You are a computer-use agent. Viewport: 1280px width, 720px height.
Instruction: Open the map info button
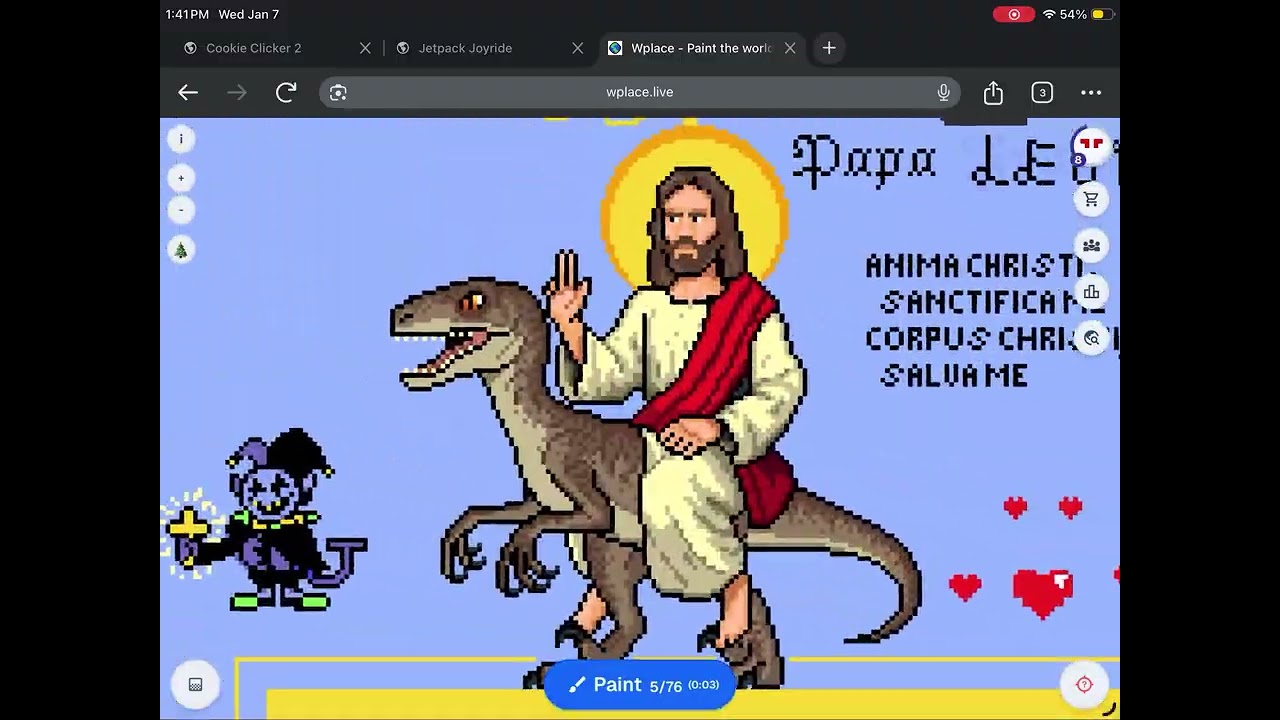[181, 139]
